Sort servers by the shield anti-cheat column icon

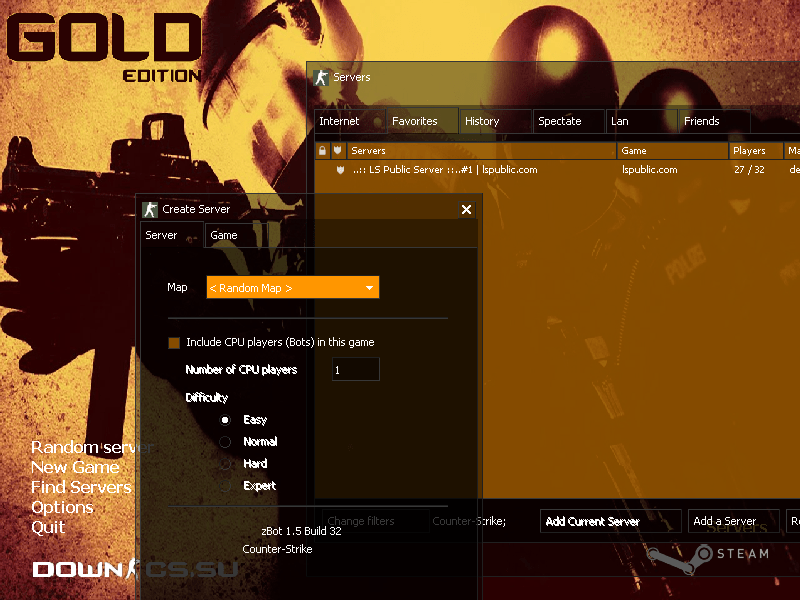[x=337, y=151]
